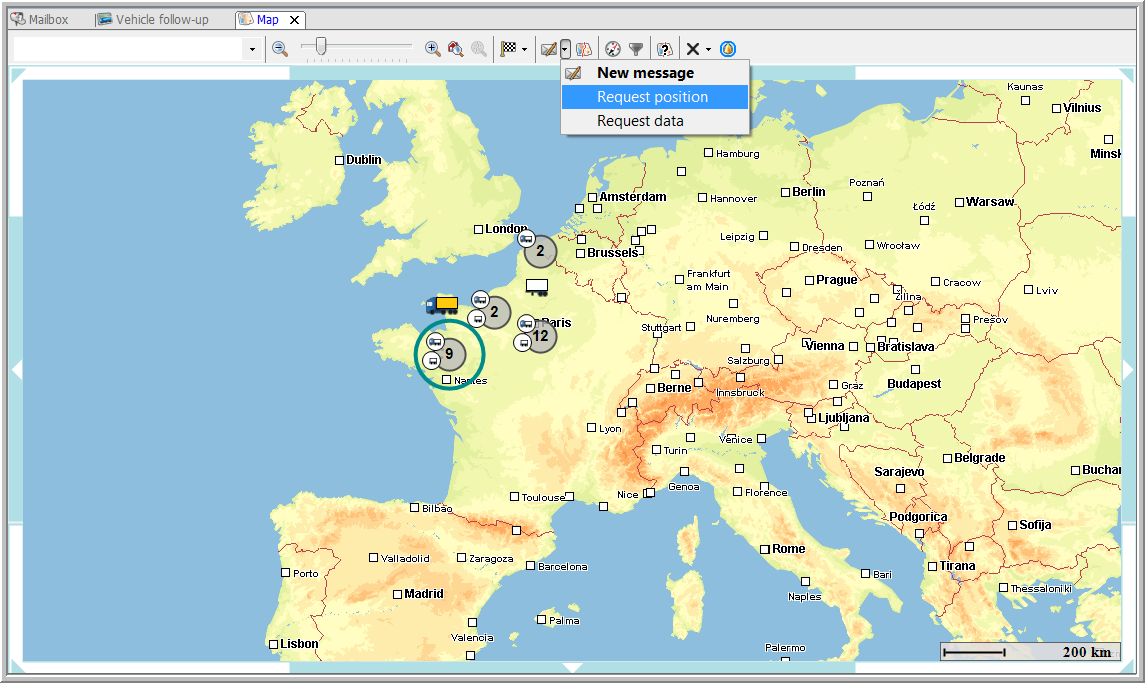Viewport: 1145px width, 683px height.
Task: Select Request position from the menu
Action: click(x=652, y=97)
